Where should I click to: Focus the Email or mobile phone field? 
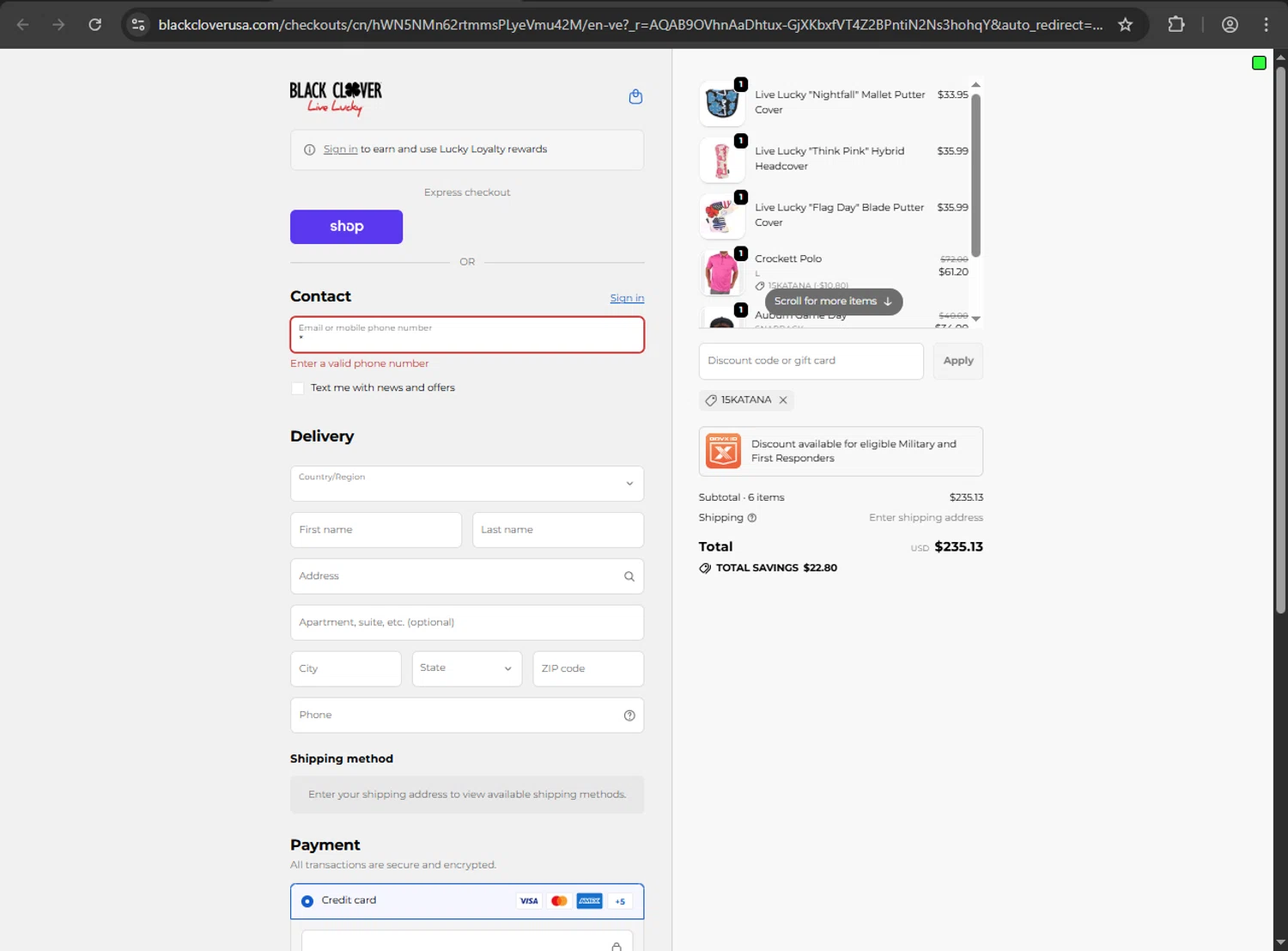[467, 335]
